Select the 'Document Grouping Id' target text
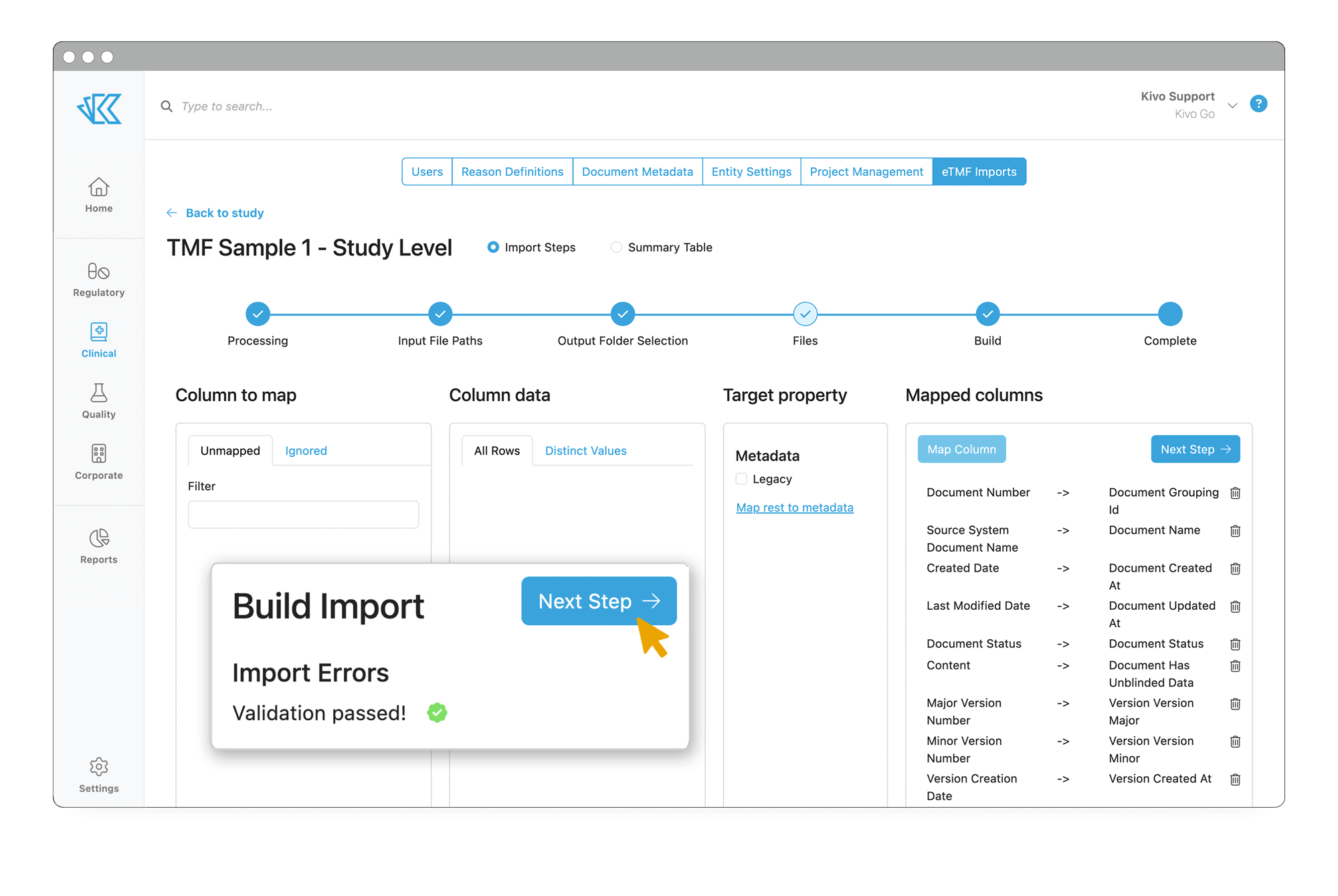The image size is (1338, 896). [1163, 501]
